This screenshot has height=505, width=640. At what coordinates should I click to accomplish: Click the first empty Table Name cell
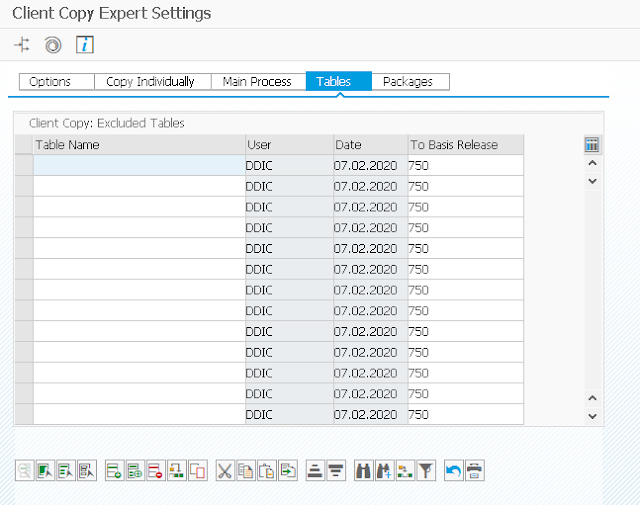(x=139, y=166)
